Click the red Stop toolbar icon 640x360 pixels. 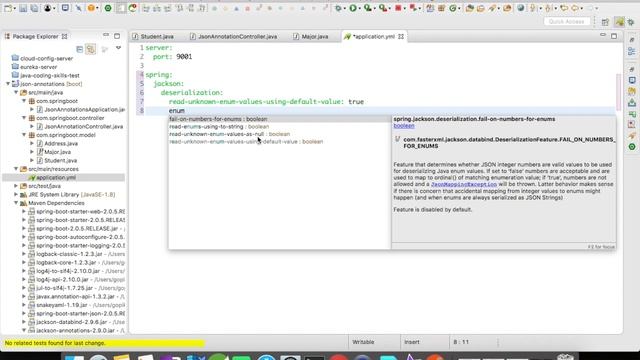point(398,8)
